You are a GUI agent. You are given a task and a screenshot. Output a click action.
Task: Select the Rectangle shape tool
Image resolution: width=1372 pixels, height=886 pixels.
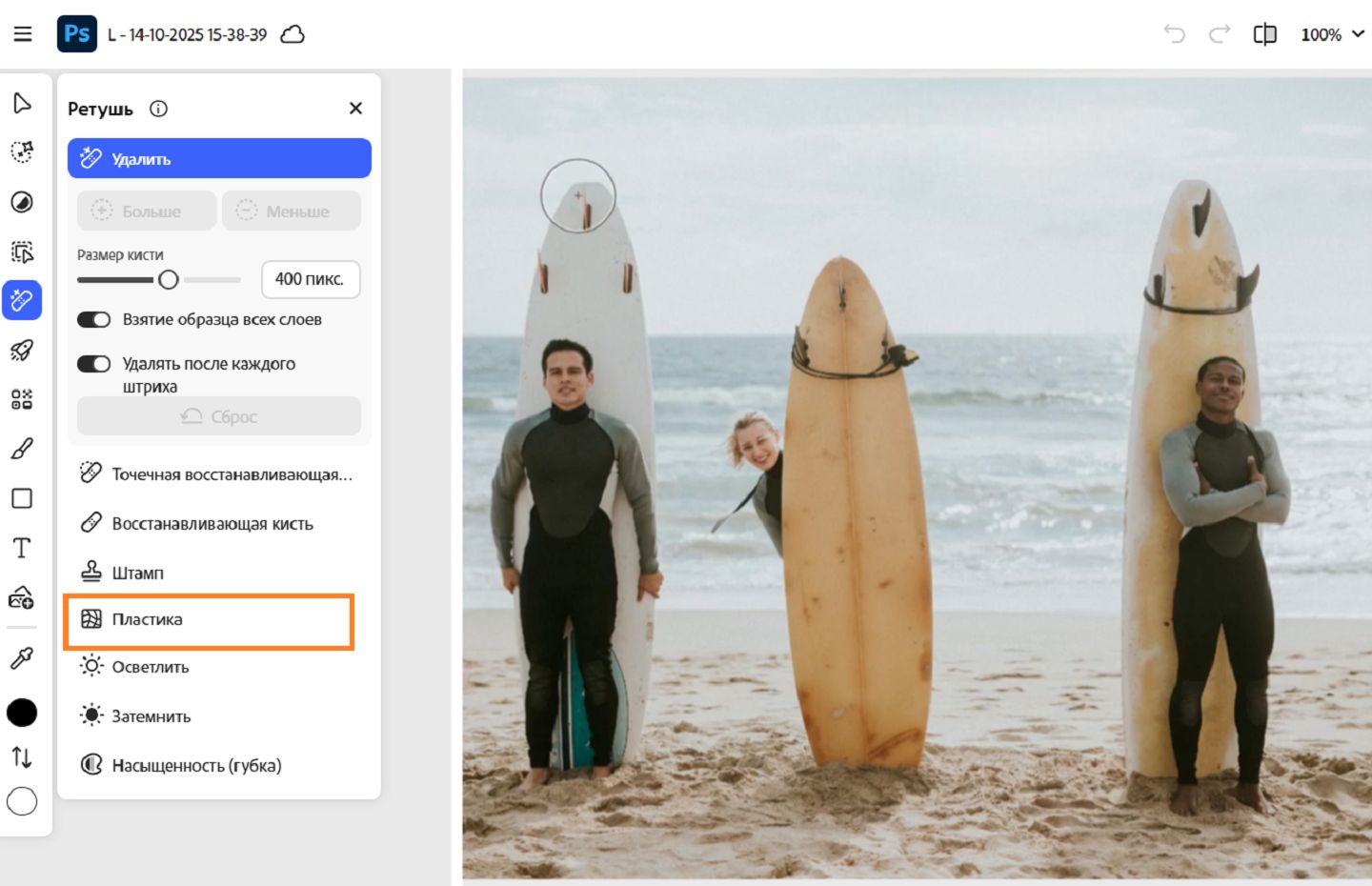(x=22, y=498)
